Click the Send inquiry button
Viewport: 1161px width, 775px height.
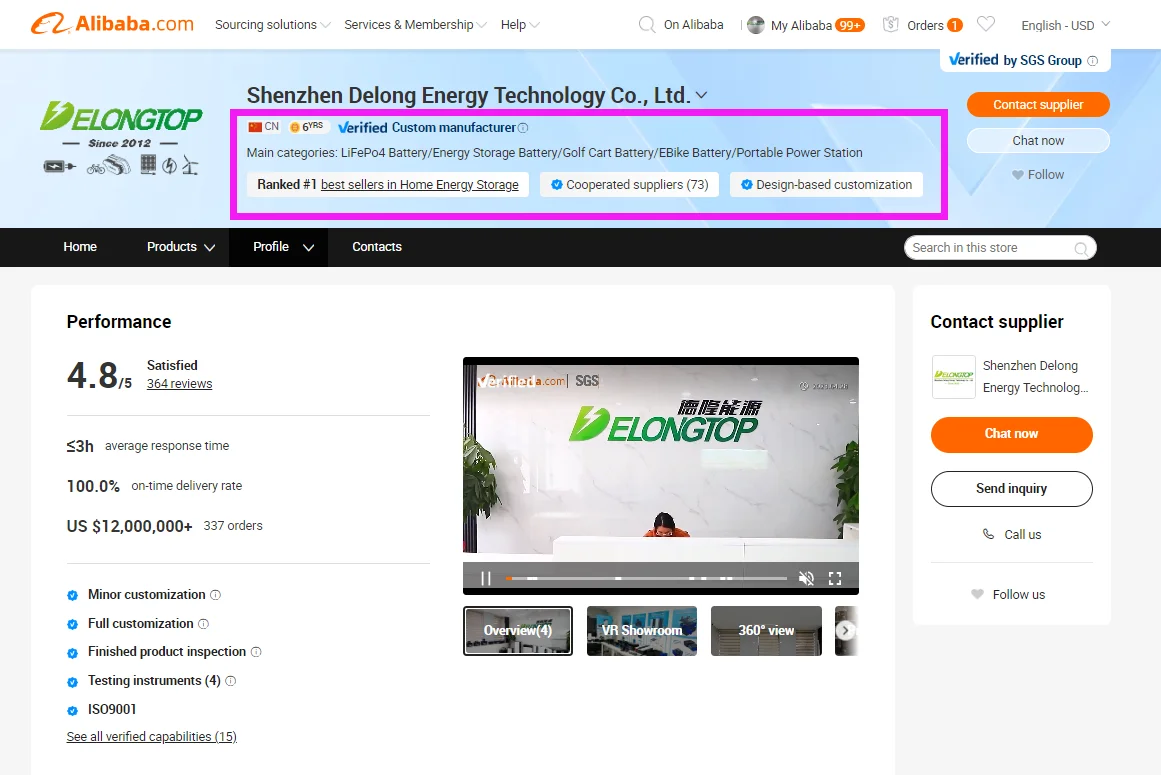pyautogui.click(x=1011, y=489)
